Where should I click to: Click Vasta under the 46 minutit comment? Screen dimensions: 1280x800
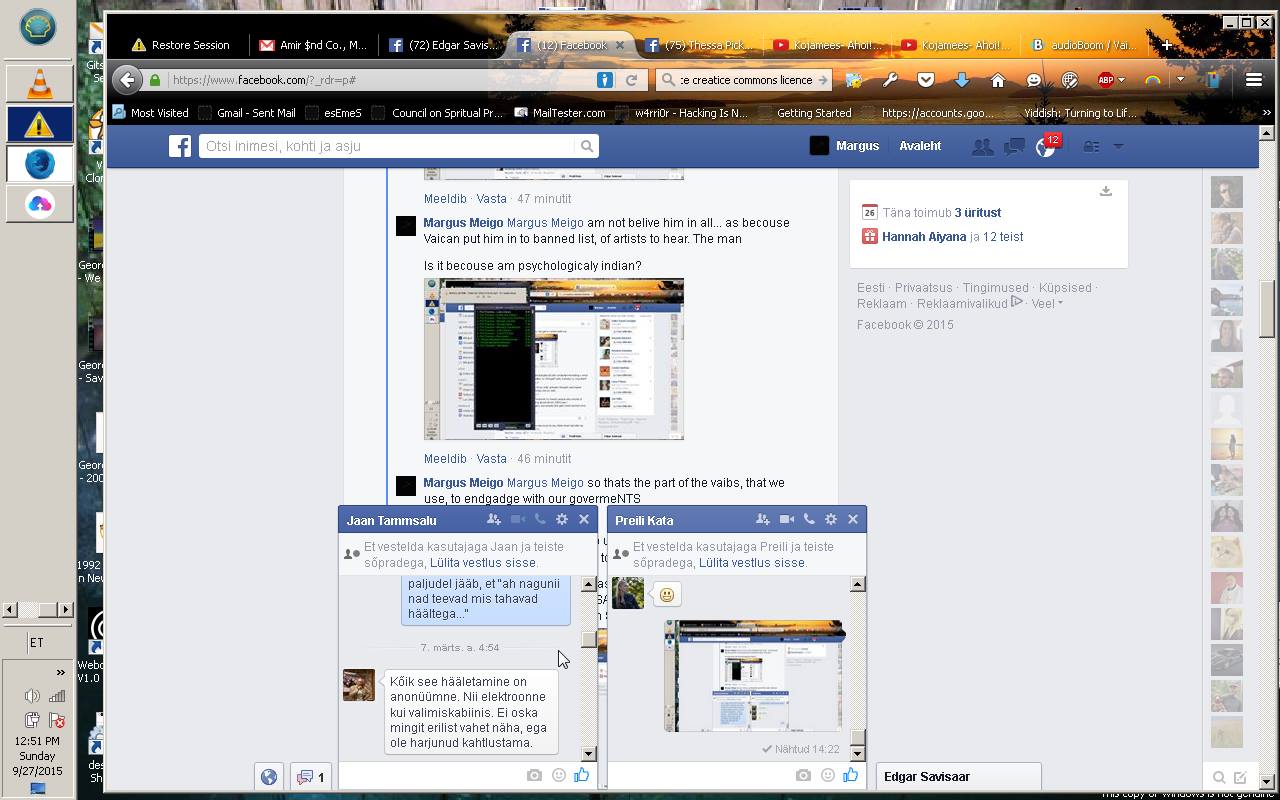(x=491, y=459)
